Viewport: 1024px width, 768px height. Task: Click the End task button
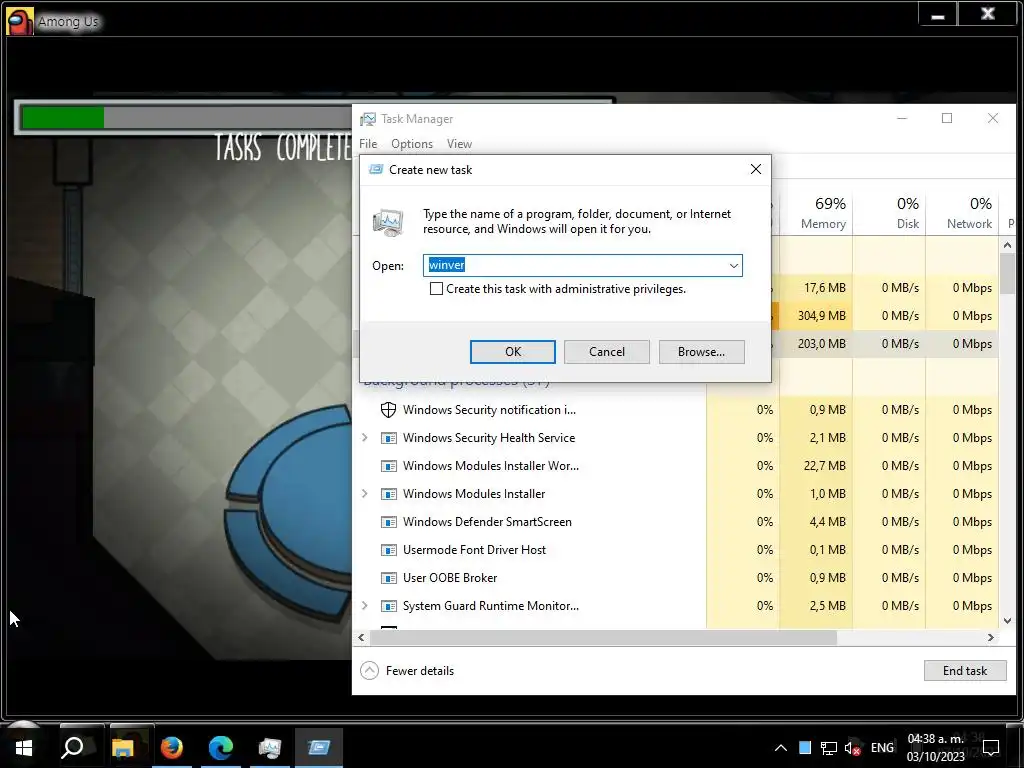click(x=965, y=671)
